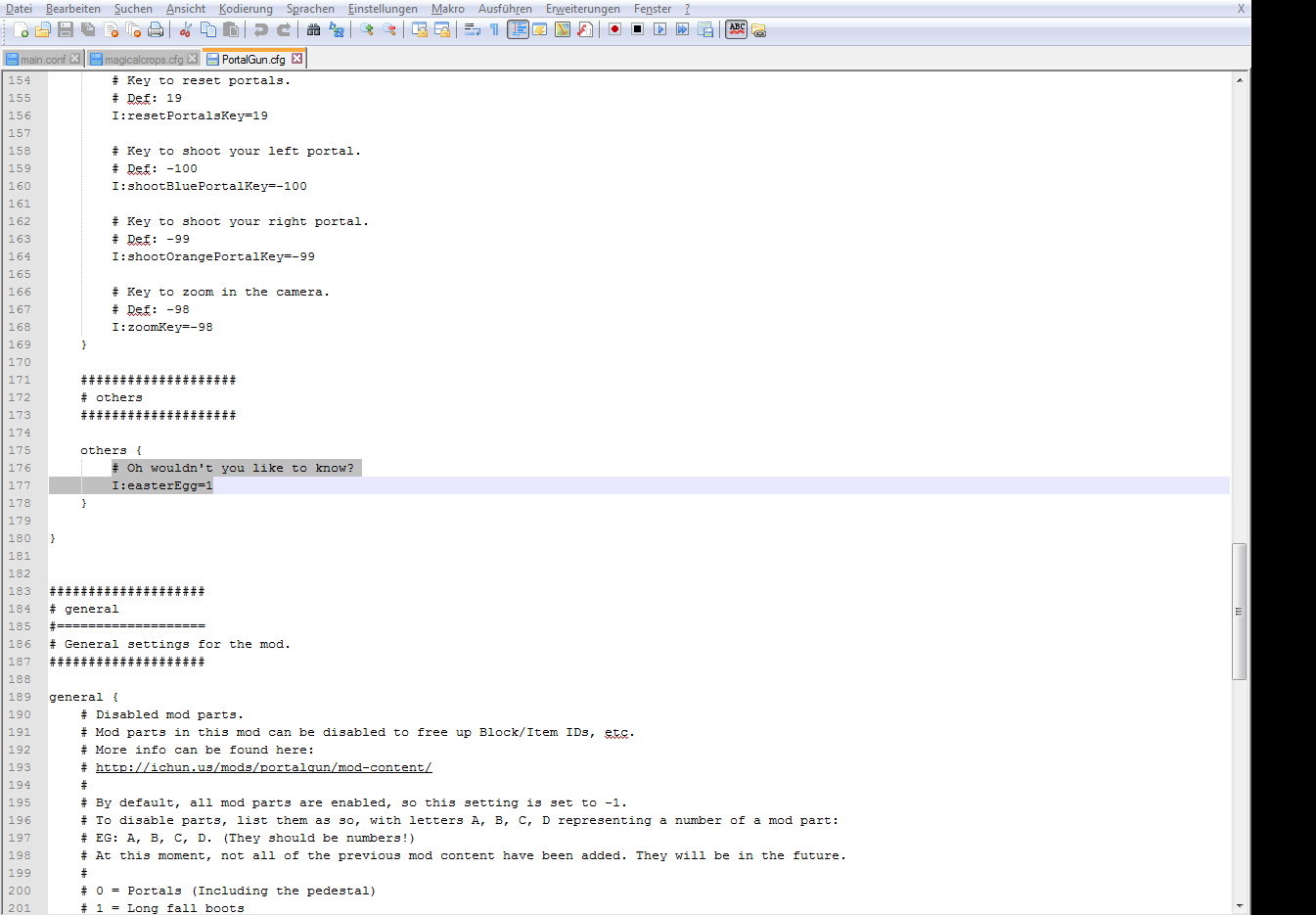Copy selection using the toolbar copy icon
The height and width of the screenshot is (915, 1316).
pyautogui.click(x=207, y=29)
